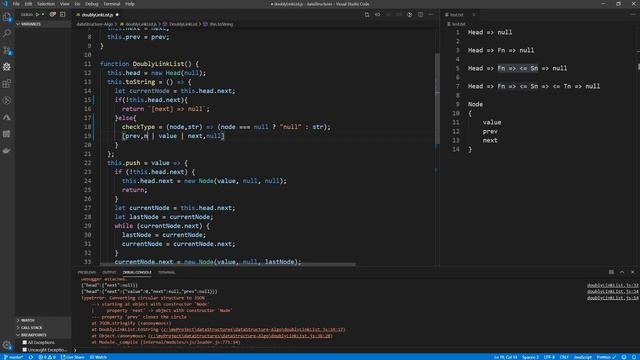Click this.toString breadcrumb item
This screenshot has width=640, height=360.
tap(221, 24)
